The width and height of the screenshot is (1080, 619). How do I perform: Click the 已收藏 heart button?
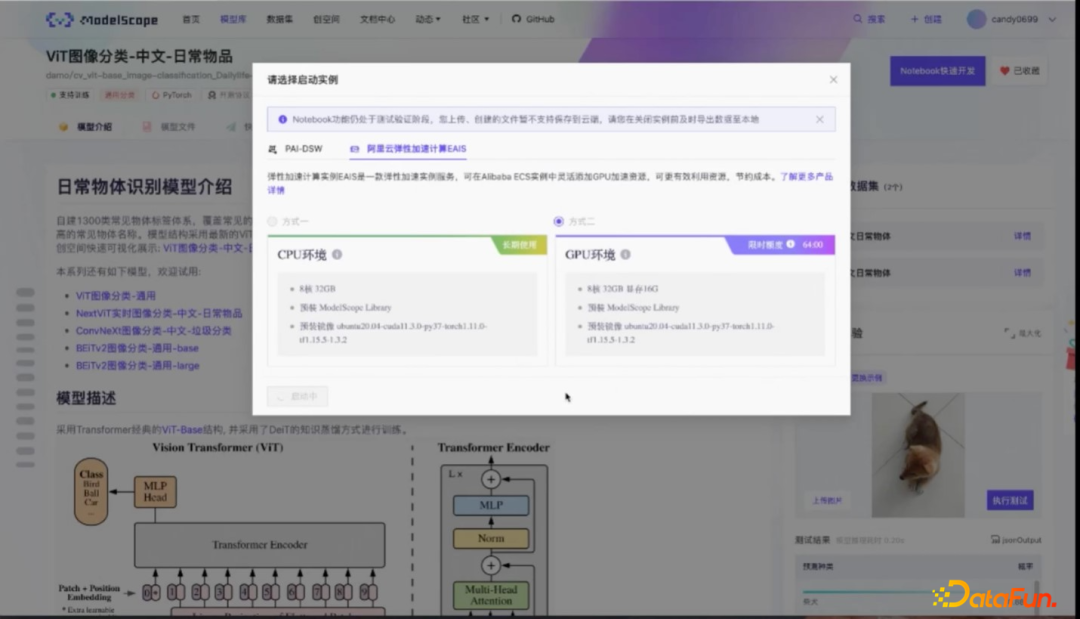(1019, 71)
